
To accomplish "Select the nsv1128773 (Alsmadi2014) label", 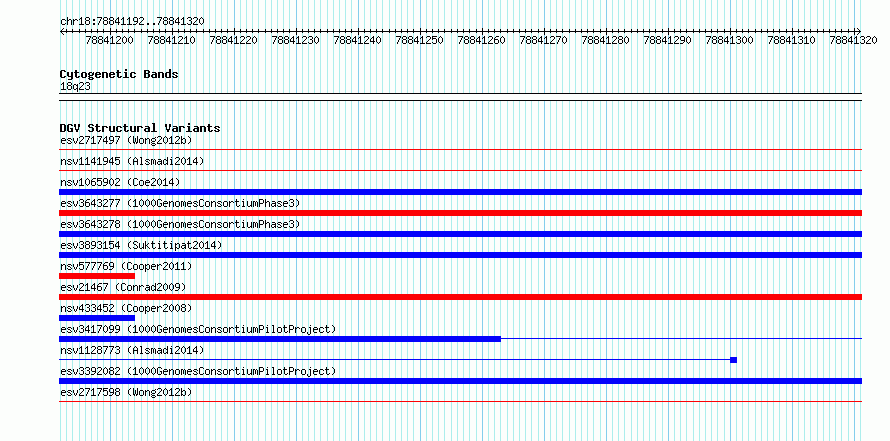I will click(x=132, y=350).
